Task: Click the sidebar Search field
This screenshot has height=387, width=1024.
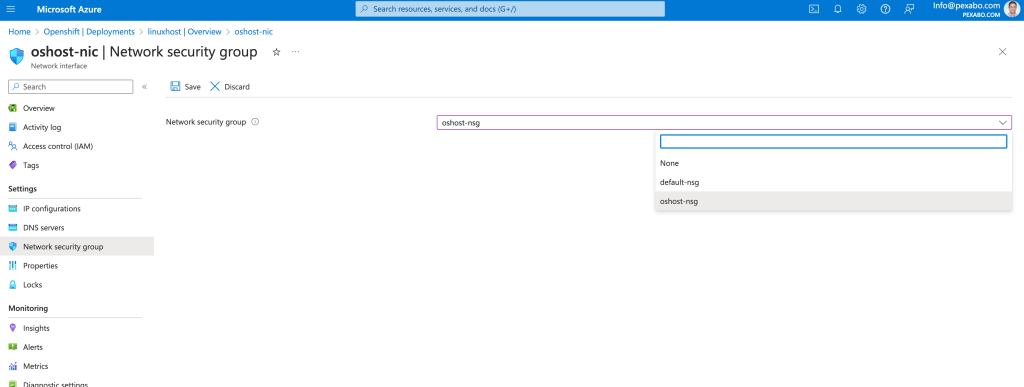Action: (71, 87)
